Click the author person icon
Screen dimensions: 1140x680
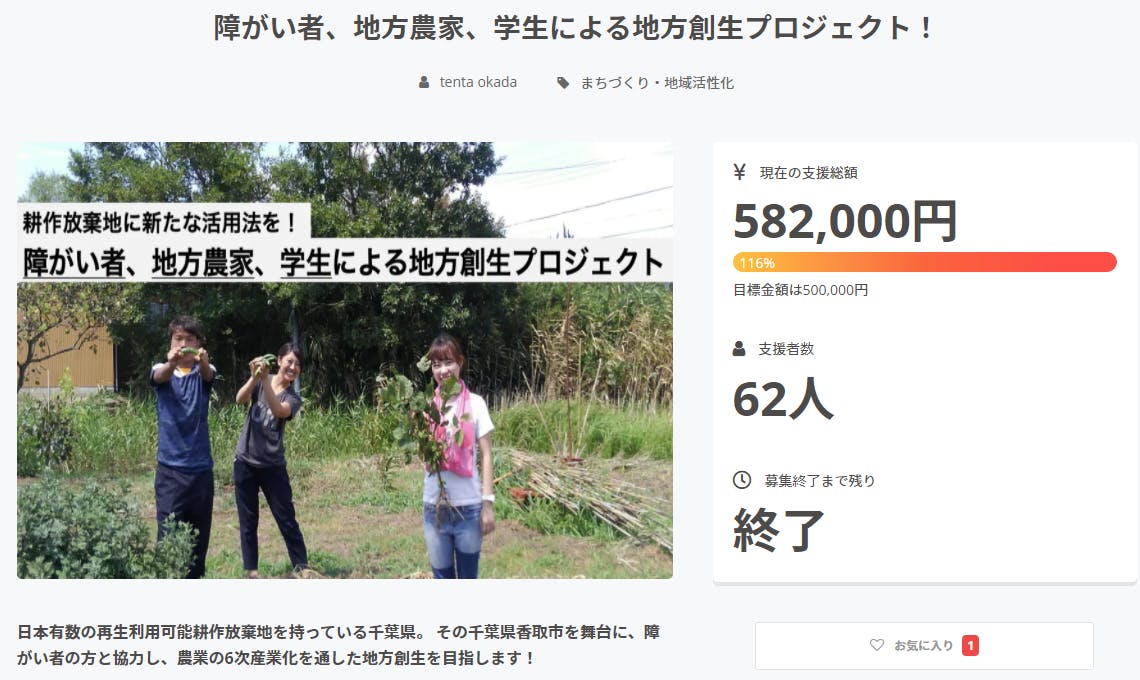424,82
